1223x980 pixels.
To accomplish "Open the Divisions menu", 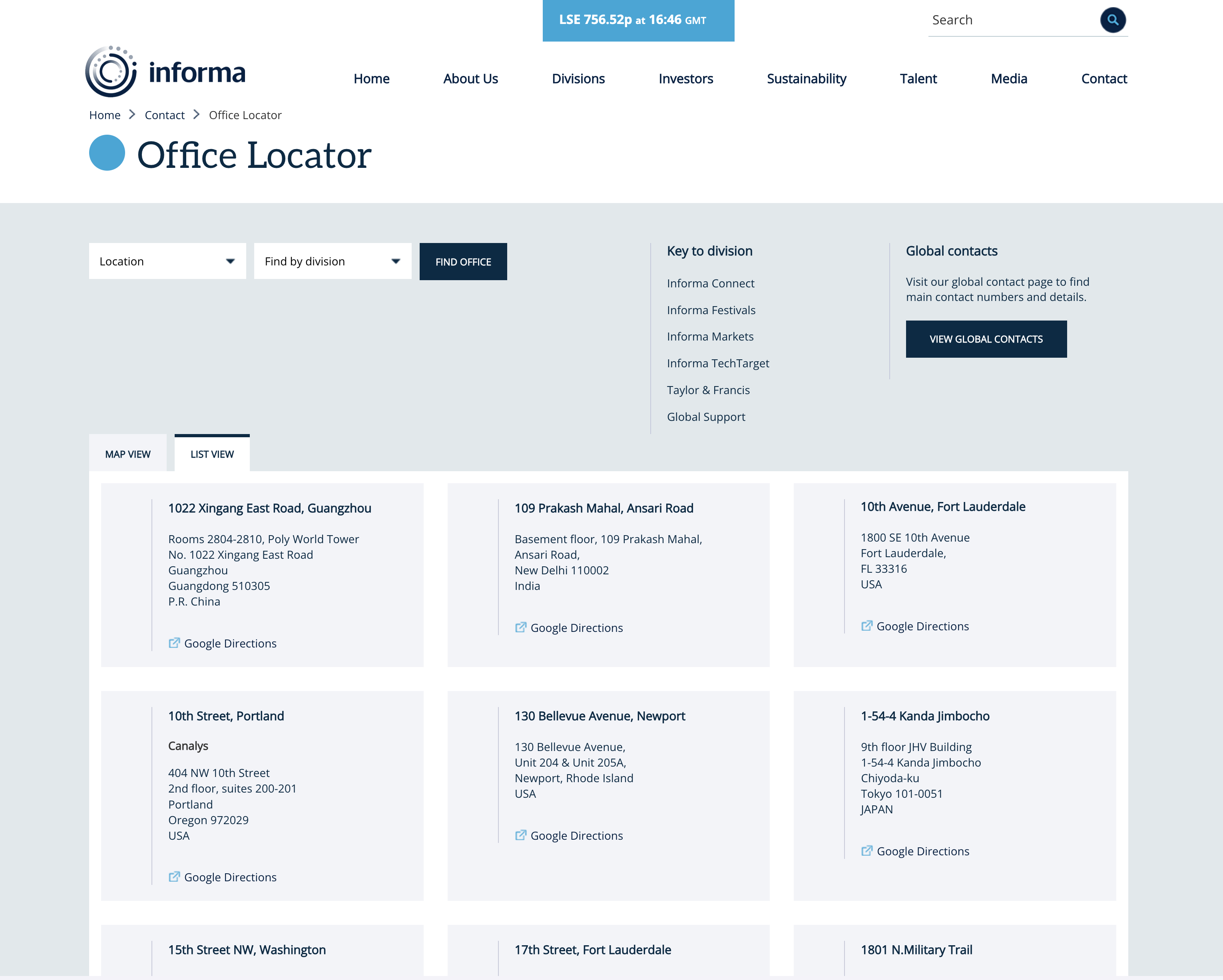I will [578, 79].
